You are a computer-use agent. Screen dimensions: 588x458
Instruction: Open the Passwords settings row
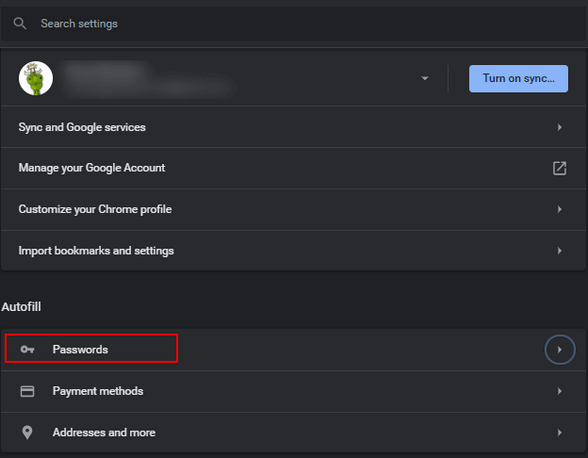(x=293, y=350)
